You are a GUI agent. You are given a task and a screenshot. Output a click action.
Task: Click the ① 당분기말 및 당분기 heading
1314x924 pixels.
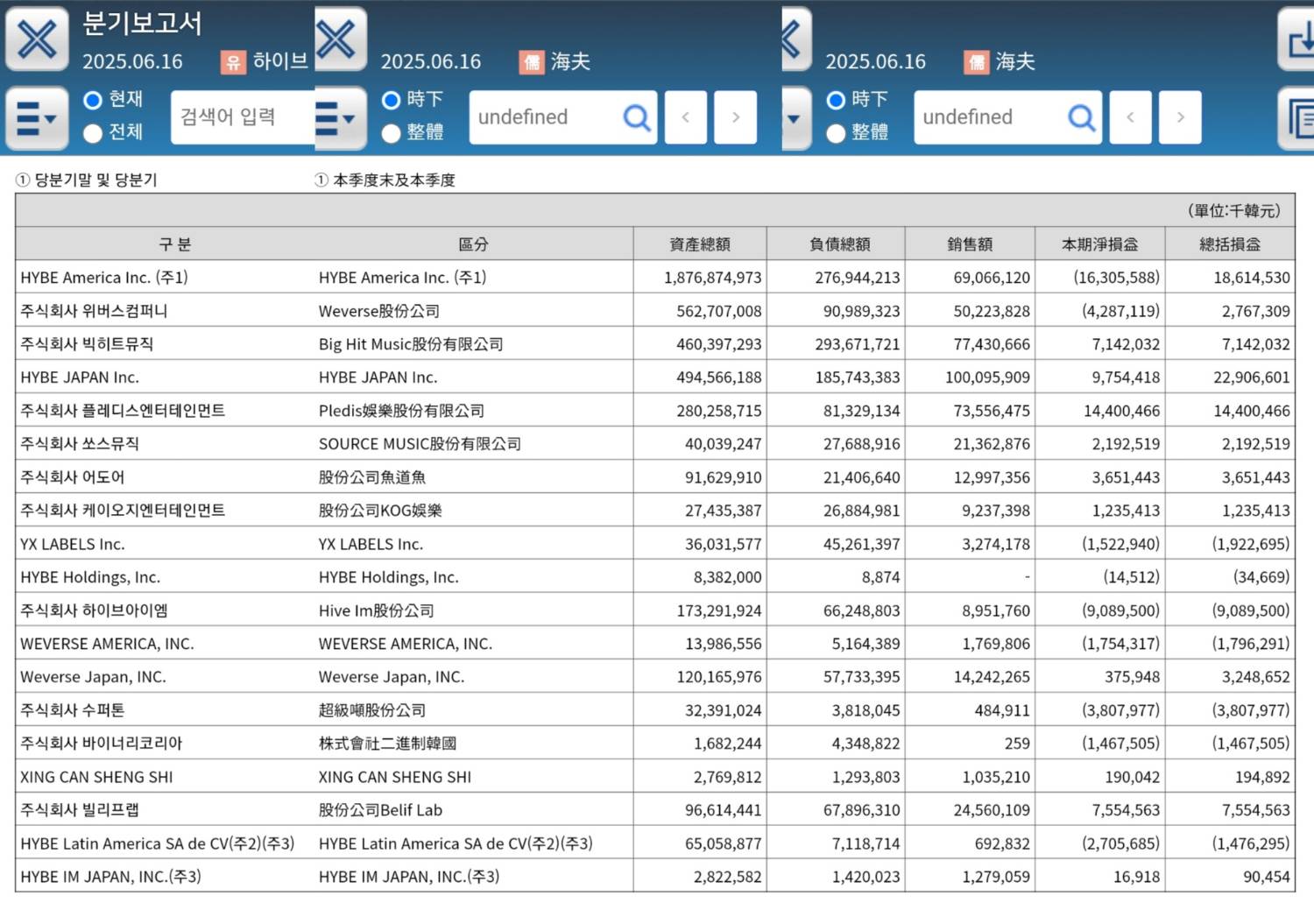87,180
